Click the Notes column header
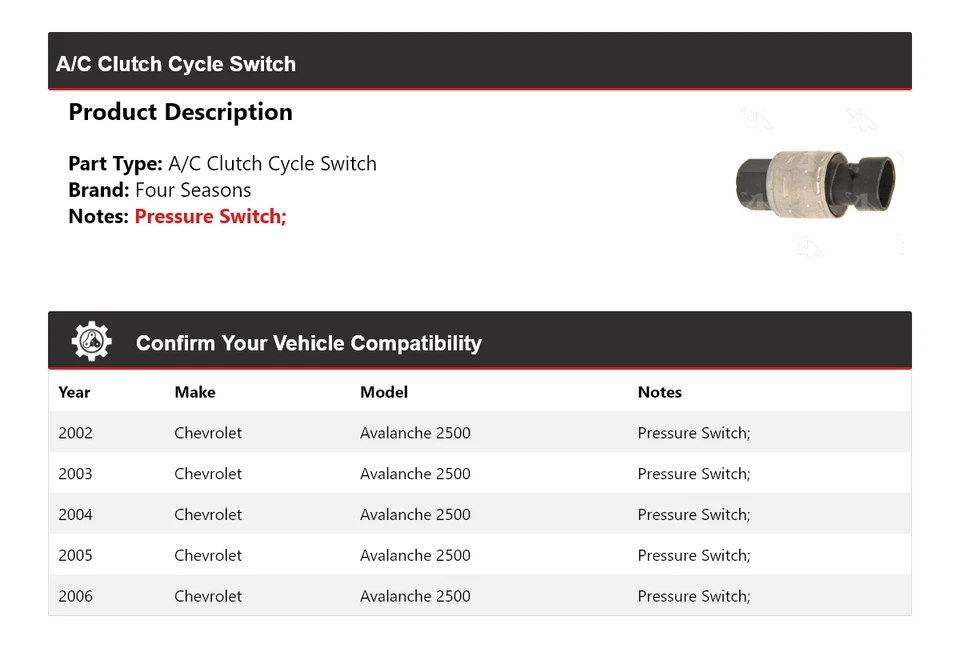 tap(660, 392)
